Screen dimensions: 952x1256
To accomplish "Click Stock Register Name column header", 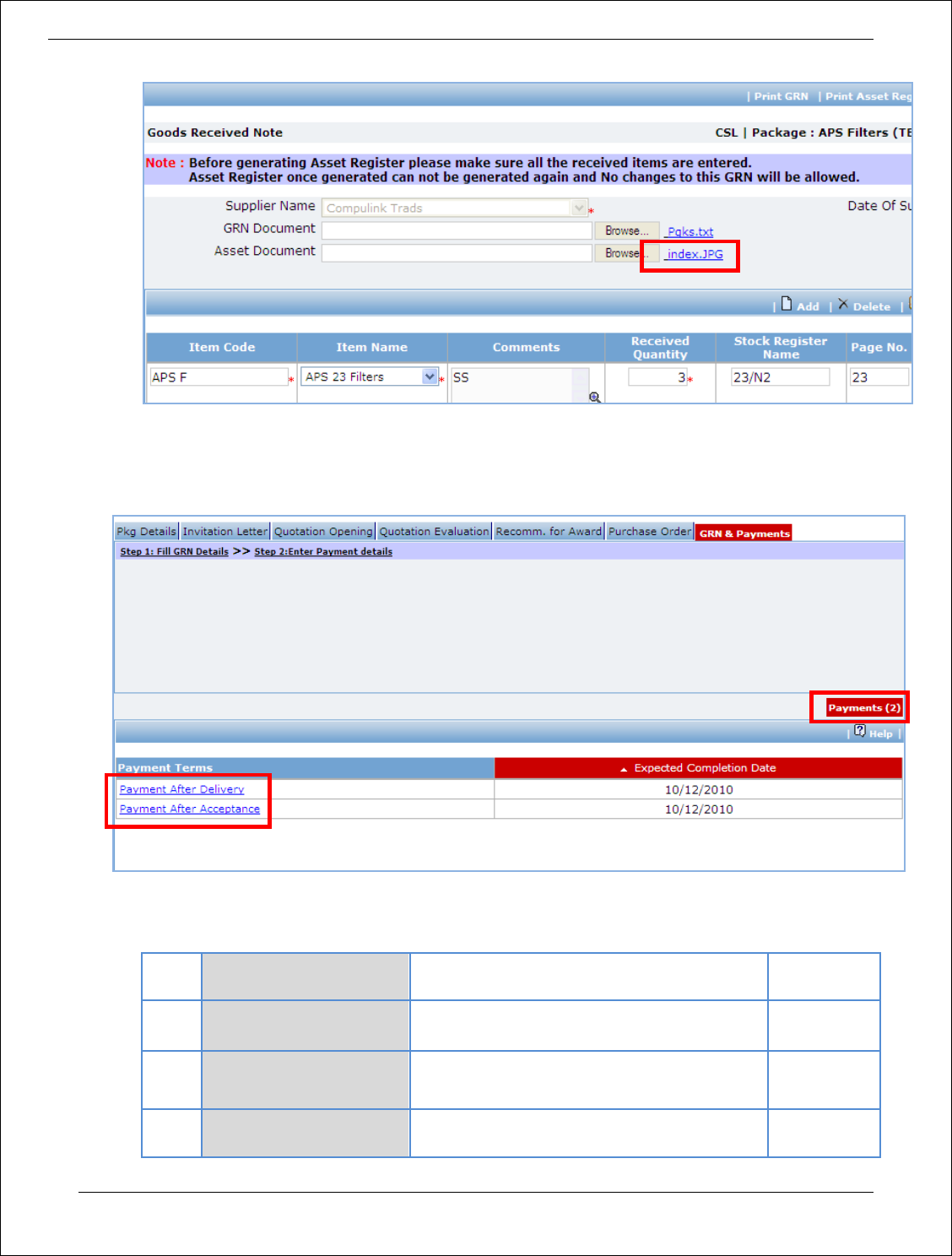I will [x=781, y=347].
